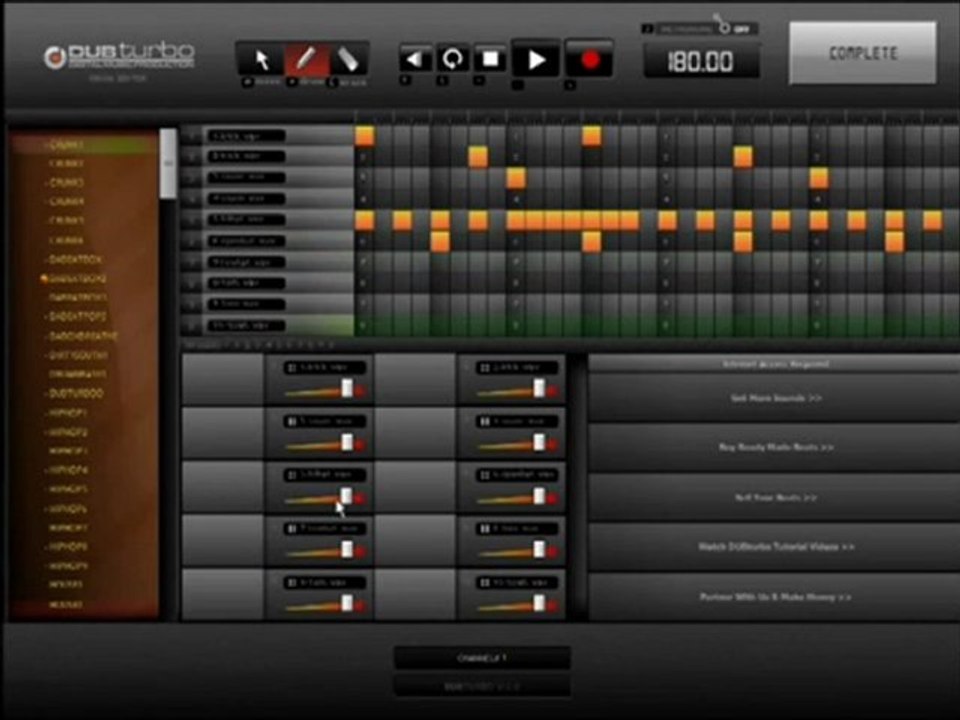Select the CRUNK4 kit in the list

[66, 201]
